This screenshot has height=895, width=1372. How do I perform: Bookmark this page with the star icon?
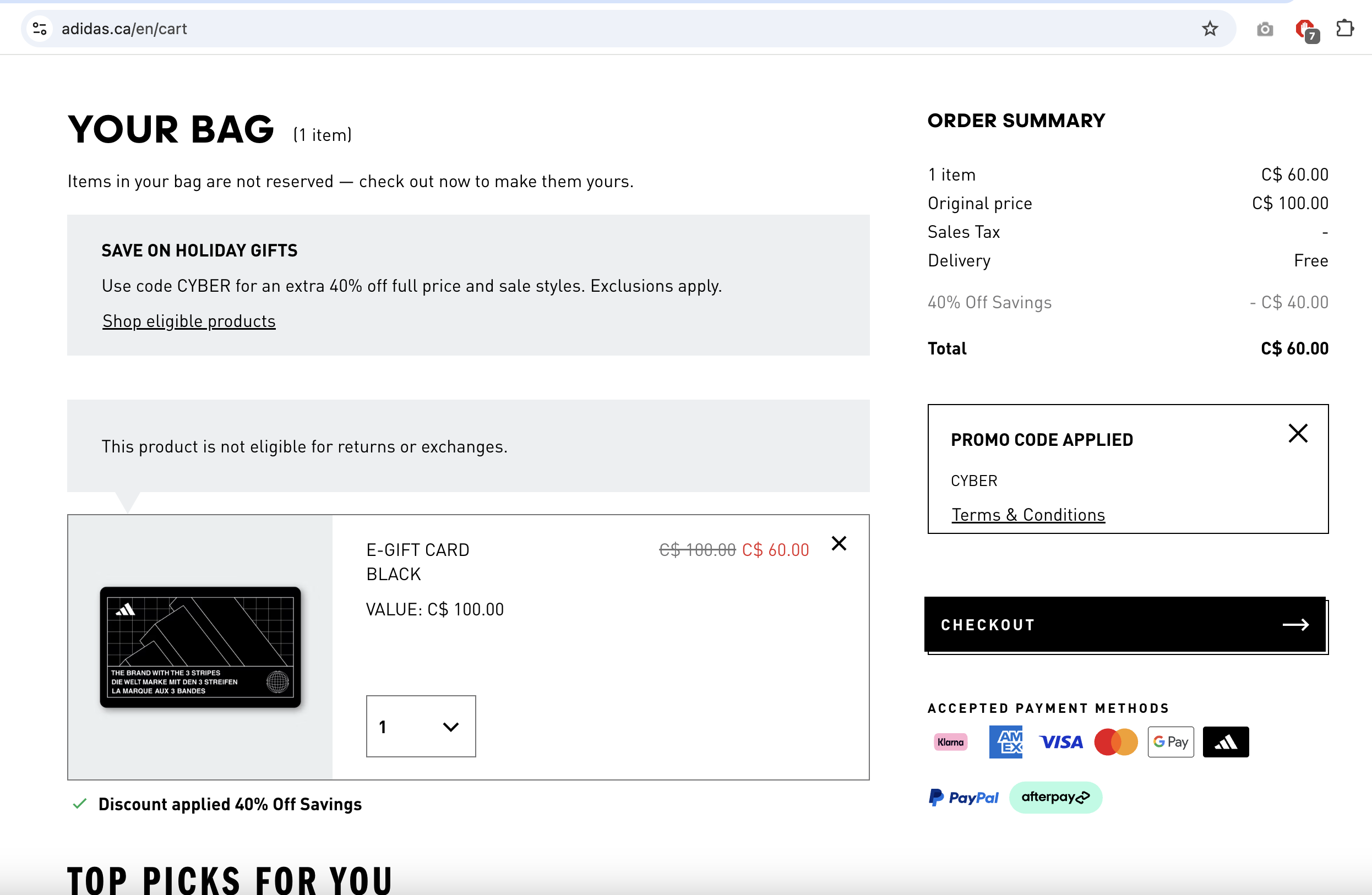(x=1210, y=29)
